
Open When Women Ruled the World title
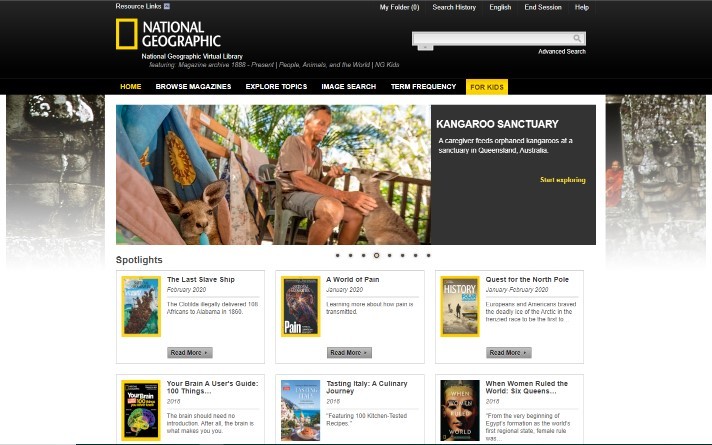click(527, 387)
